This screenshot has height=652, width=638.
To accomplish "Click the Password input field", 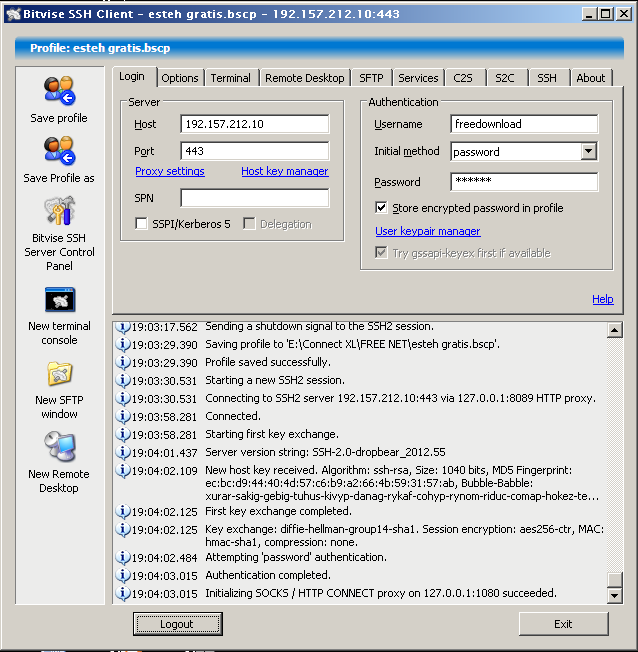I will pyautogui.click(x=524, y=182).
